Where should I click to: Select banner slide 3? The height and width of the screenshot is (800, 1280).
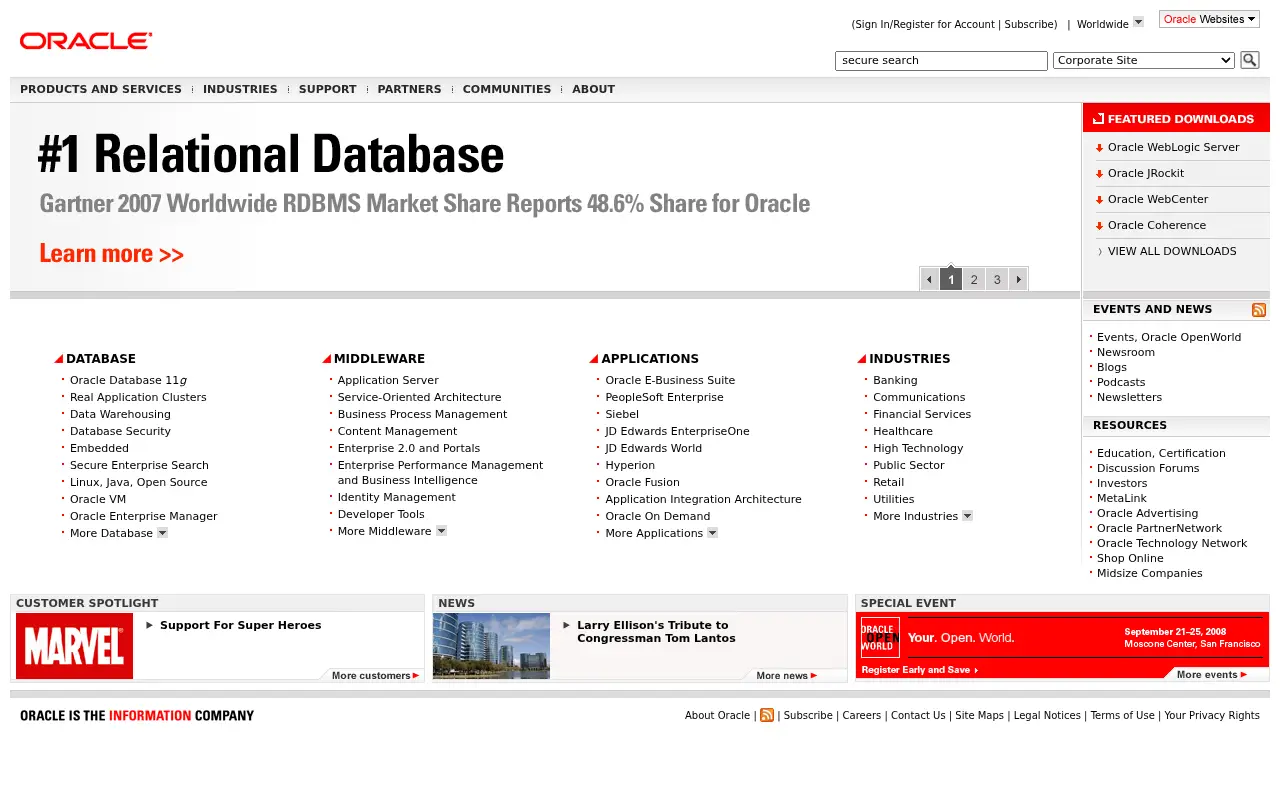997,279
